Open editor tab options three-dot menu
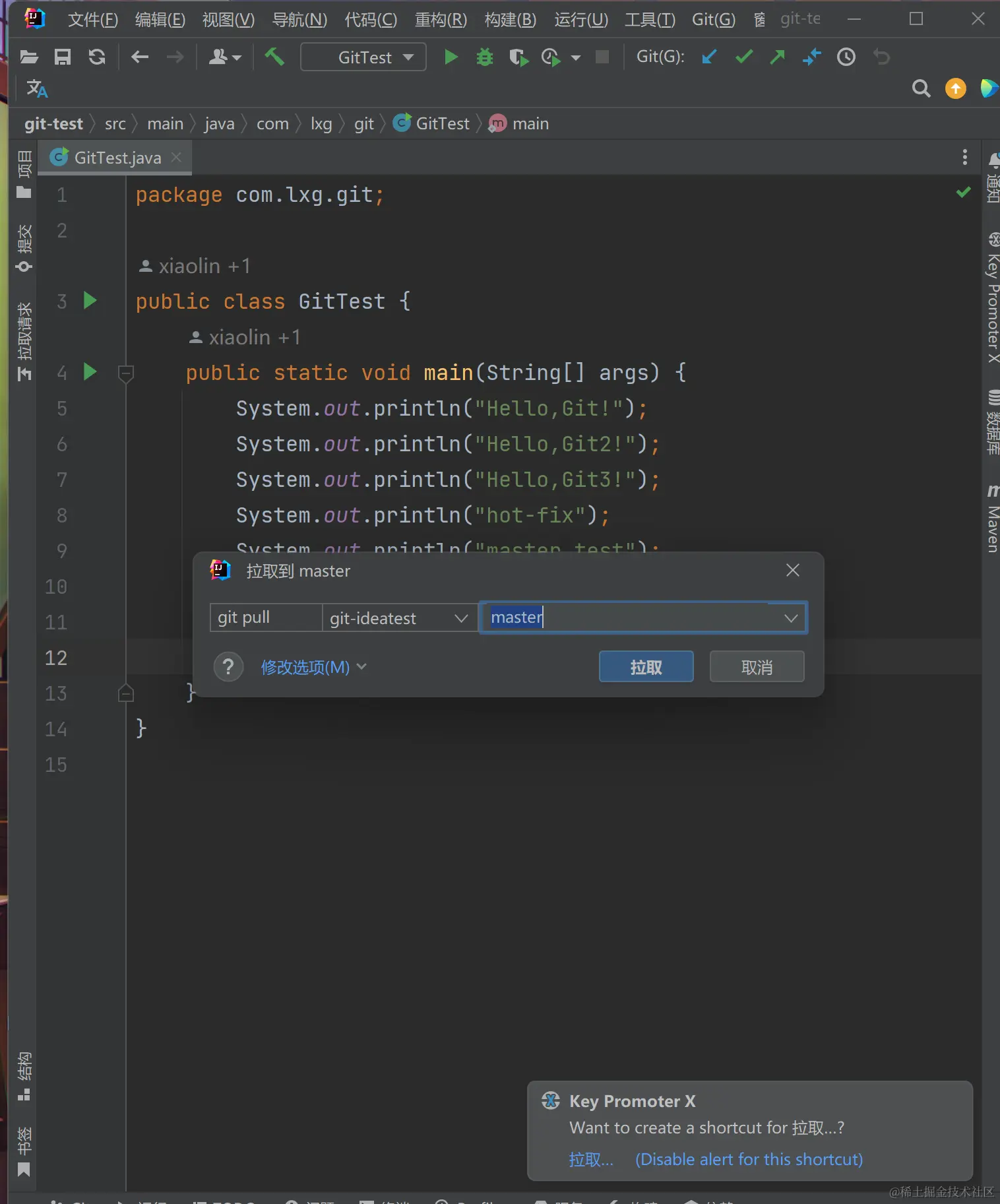 (964, 157)
